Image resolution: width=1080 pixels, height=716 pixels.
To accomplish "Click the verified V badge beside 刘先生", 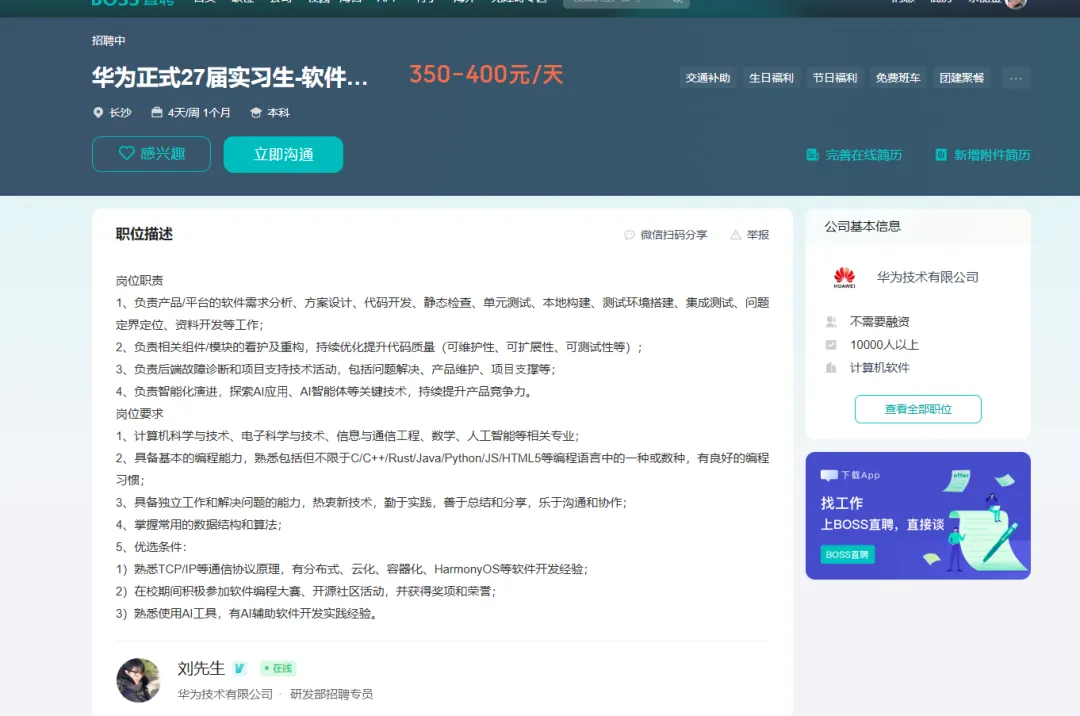I will tap(239, 668).
